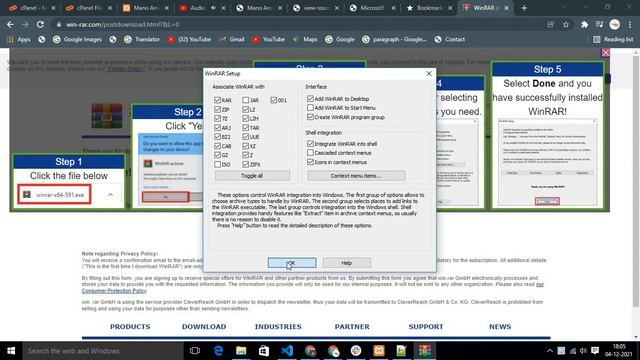Open a new browser tab

click(524, 8)
